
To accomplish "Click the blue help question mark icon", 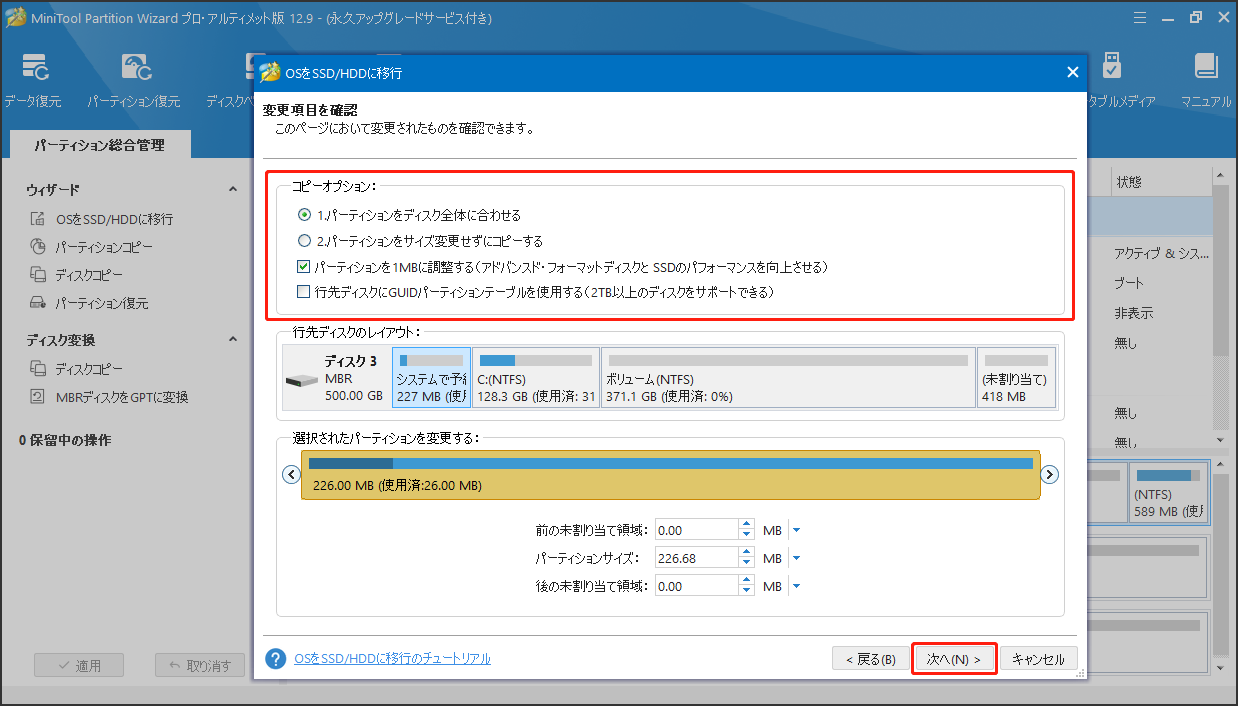I will (276, 659).
